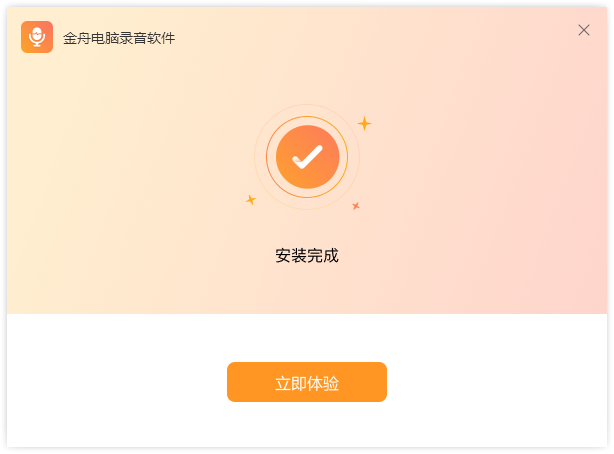Close the installer with the X icon
This screenshot has height=454, width=614.
(x=584, y=30)
